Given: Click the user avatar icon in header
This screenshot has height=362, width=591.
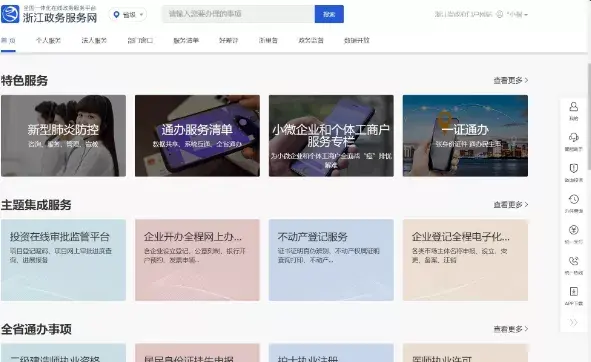Looking at the screenshot, I should [499, 14].
